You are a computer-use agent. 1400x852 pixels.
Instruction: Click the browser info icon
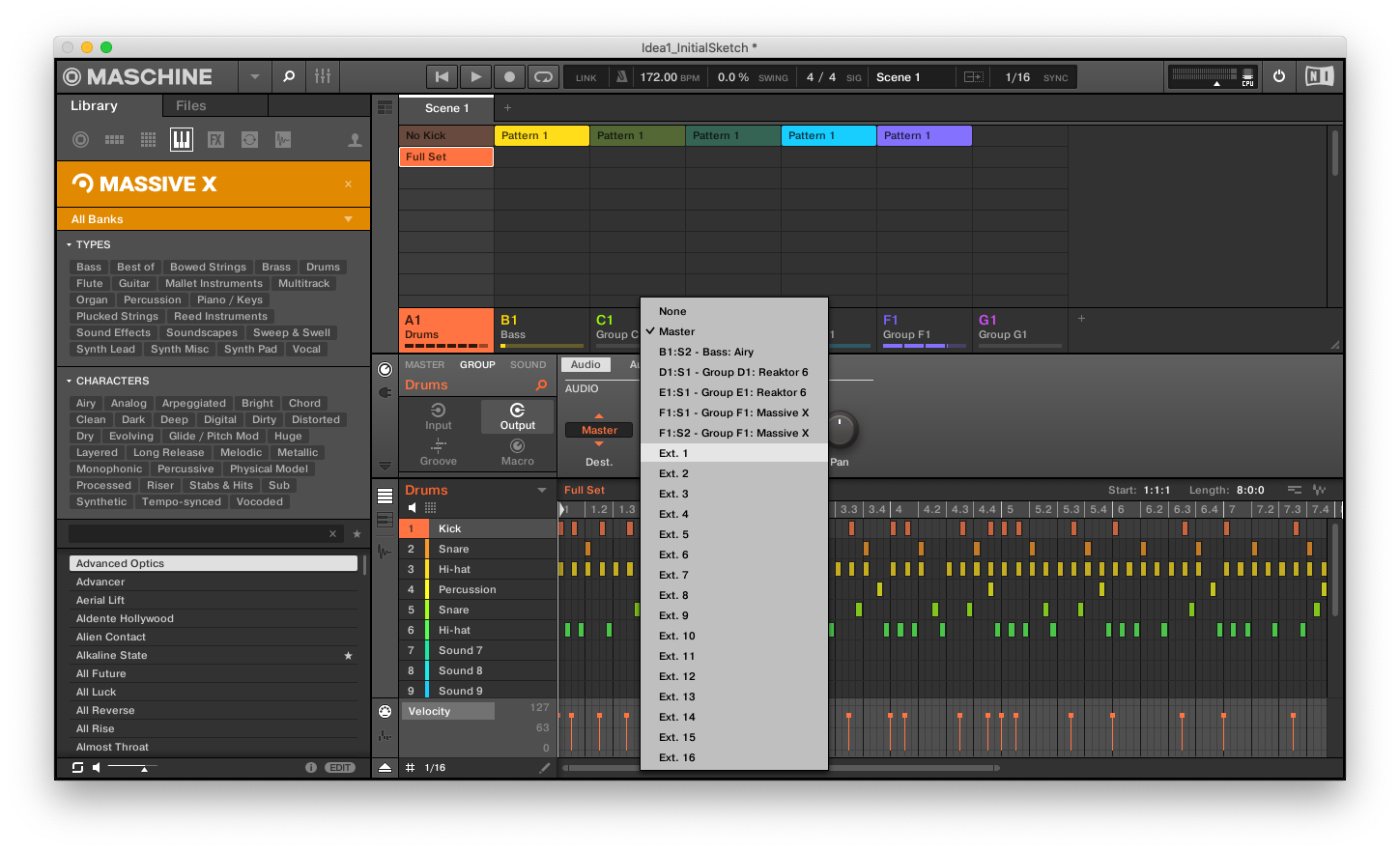point(311,768)
